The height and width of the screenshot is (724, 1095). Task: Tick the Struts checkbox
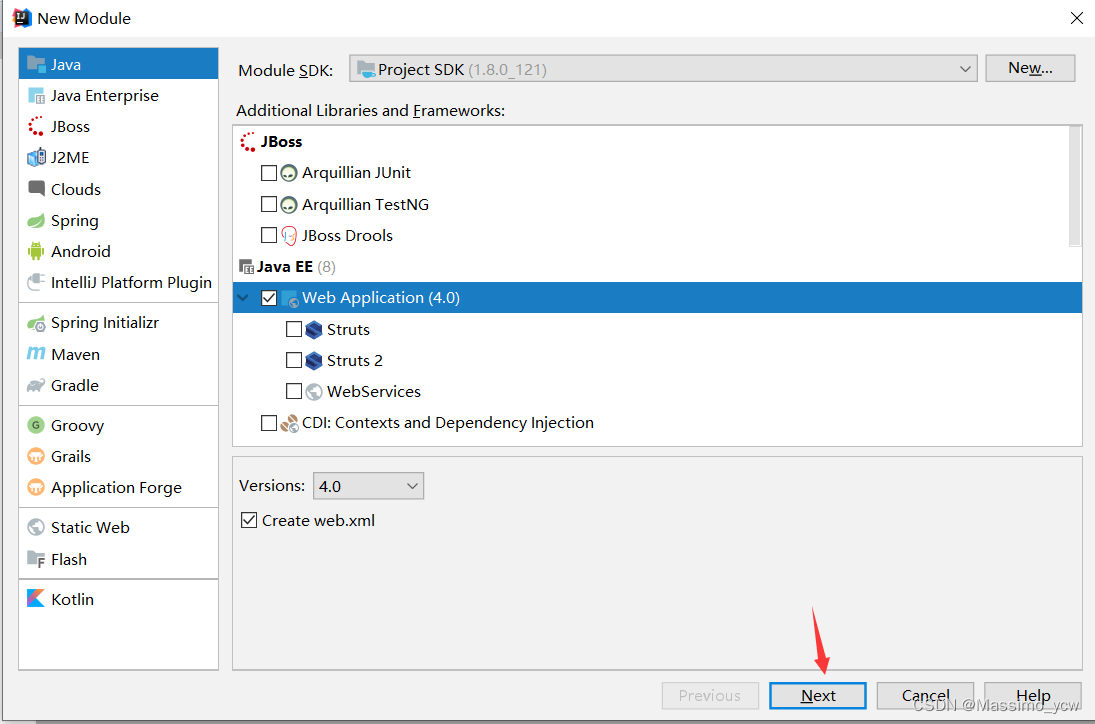tap(294, 329)
